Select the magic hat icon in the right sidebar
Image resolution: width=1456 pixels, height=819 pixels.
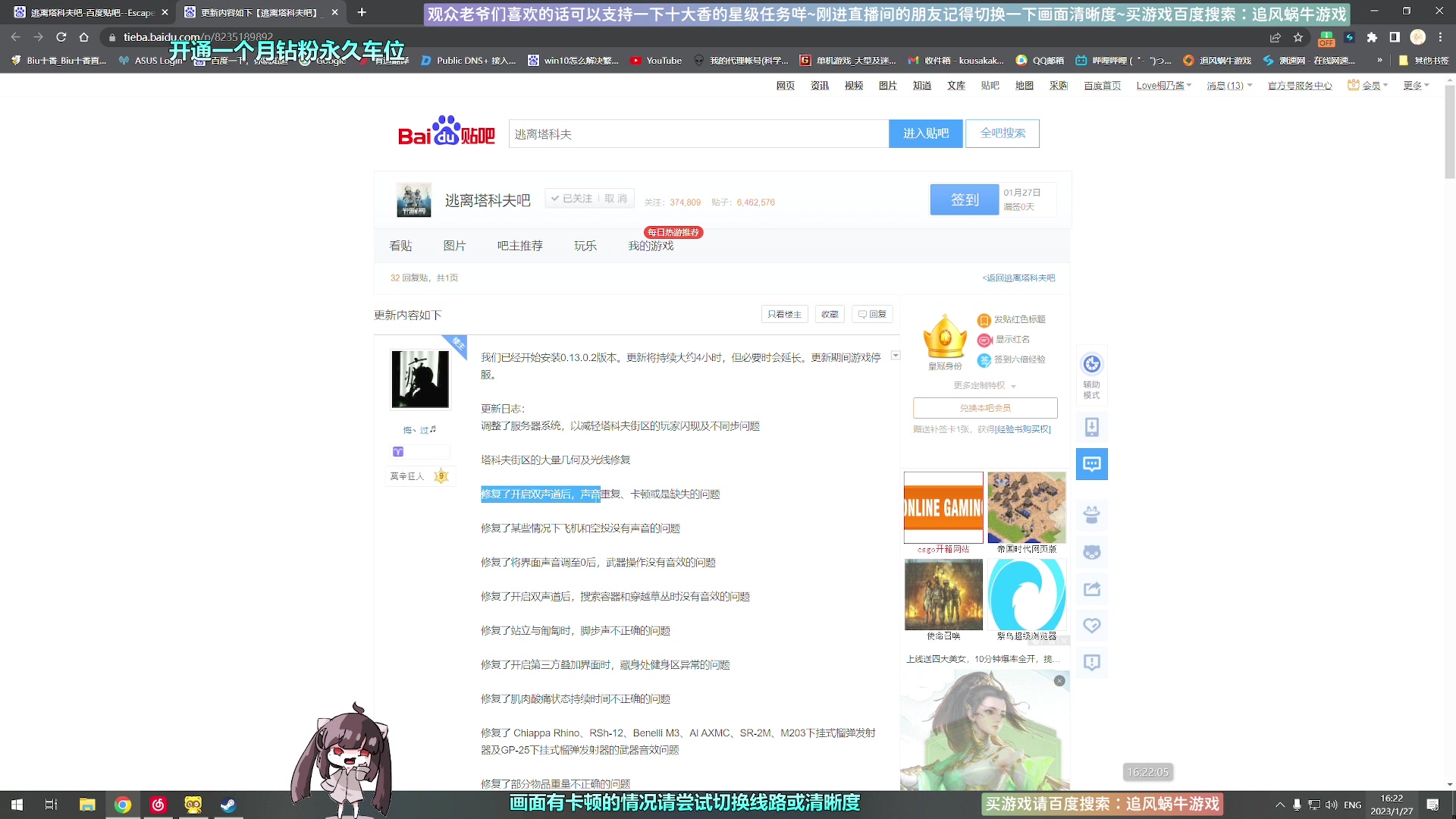[x=1092, y=515]
